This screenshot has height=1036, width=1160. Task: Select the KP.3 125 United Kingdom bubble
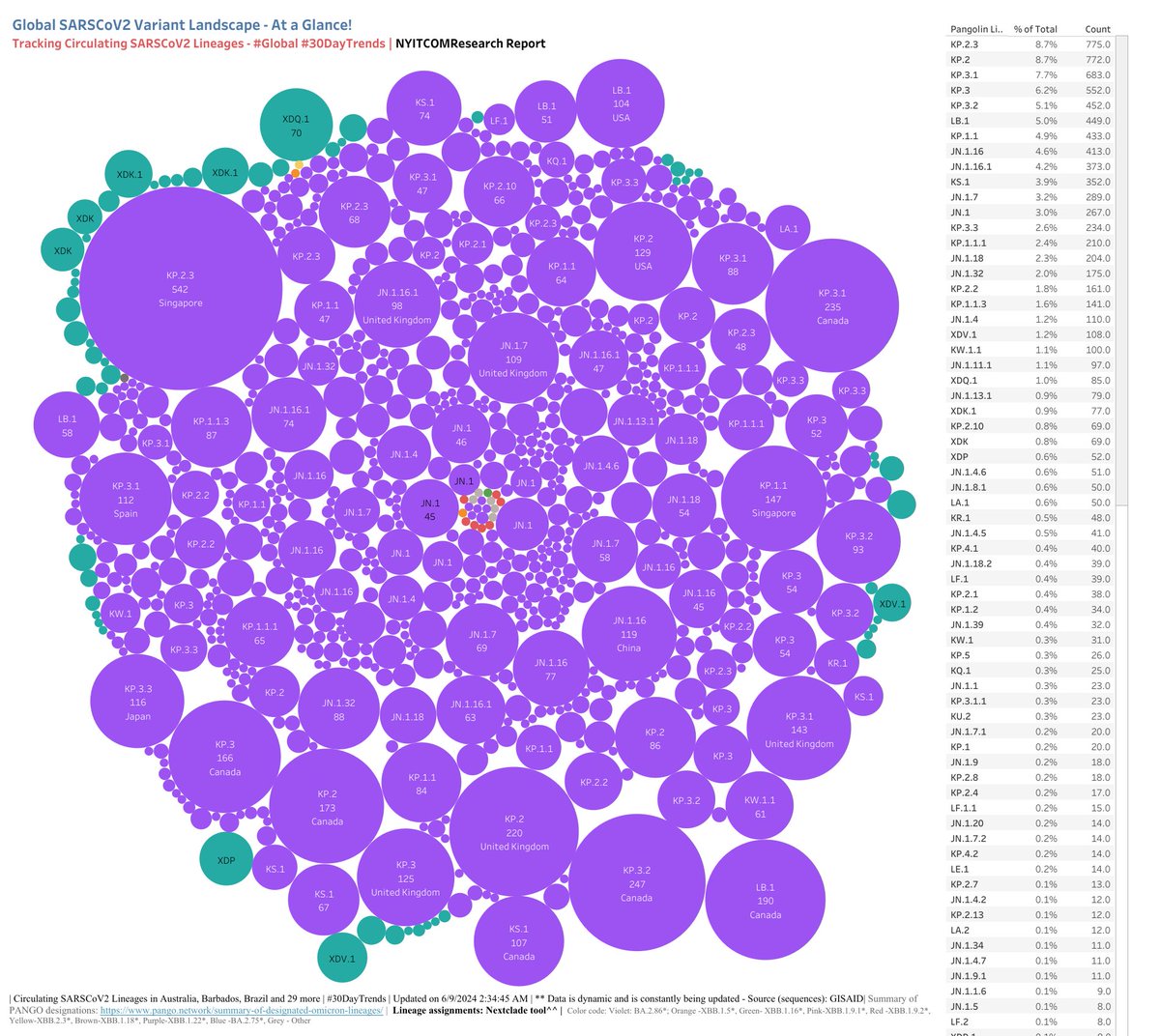point(405,878)
